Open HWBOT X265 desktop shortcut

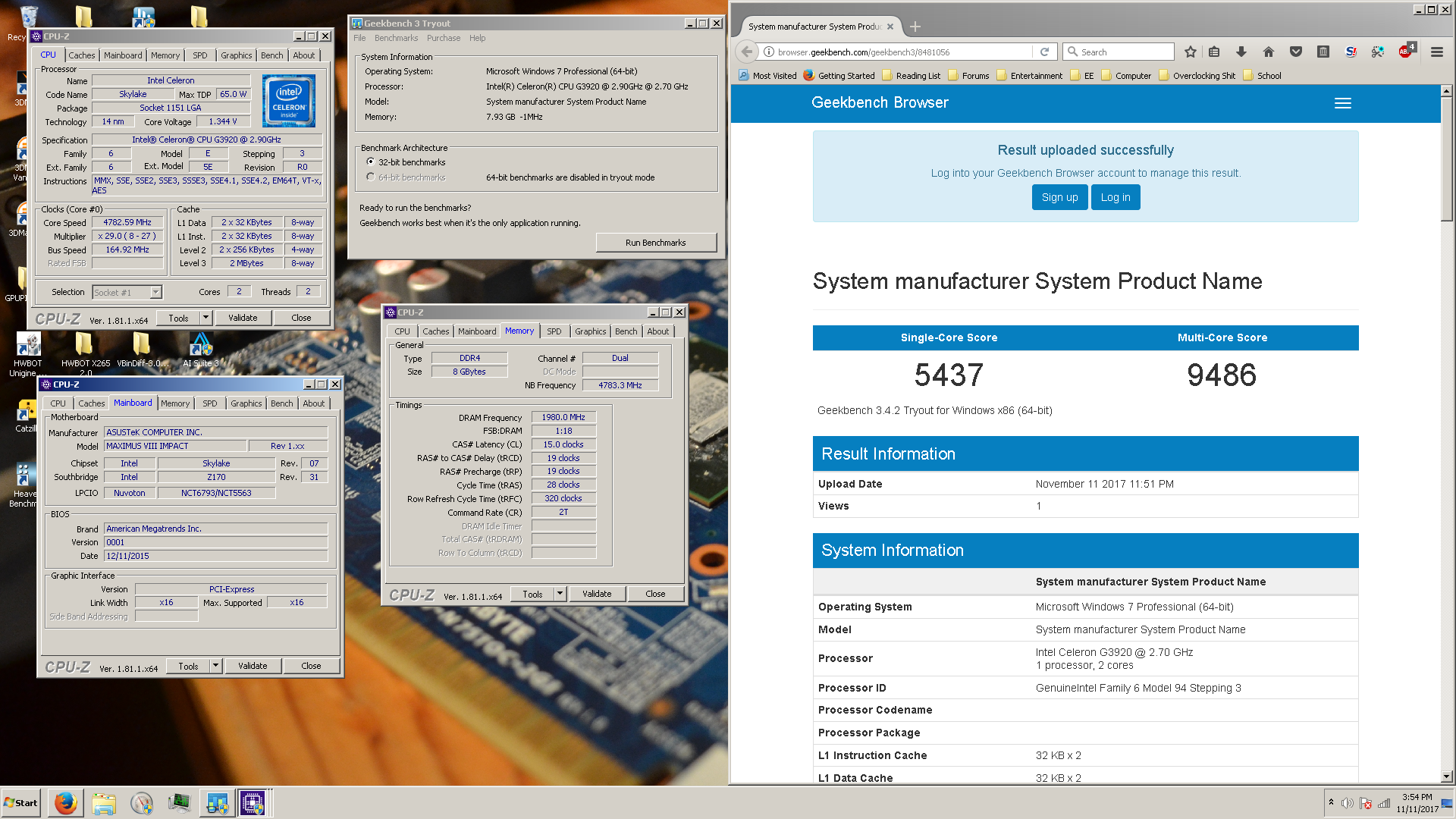click(85, 353)
